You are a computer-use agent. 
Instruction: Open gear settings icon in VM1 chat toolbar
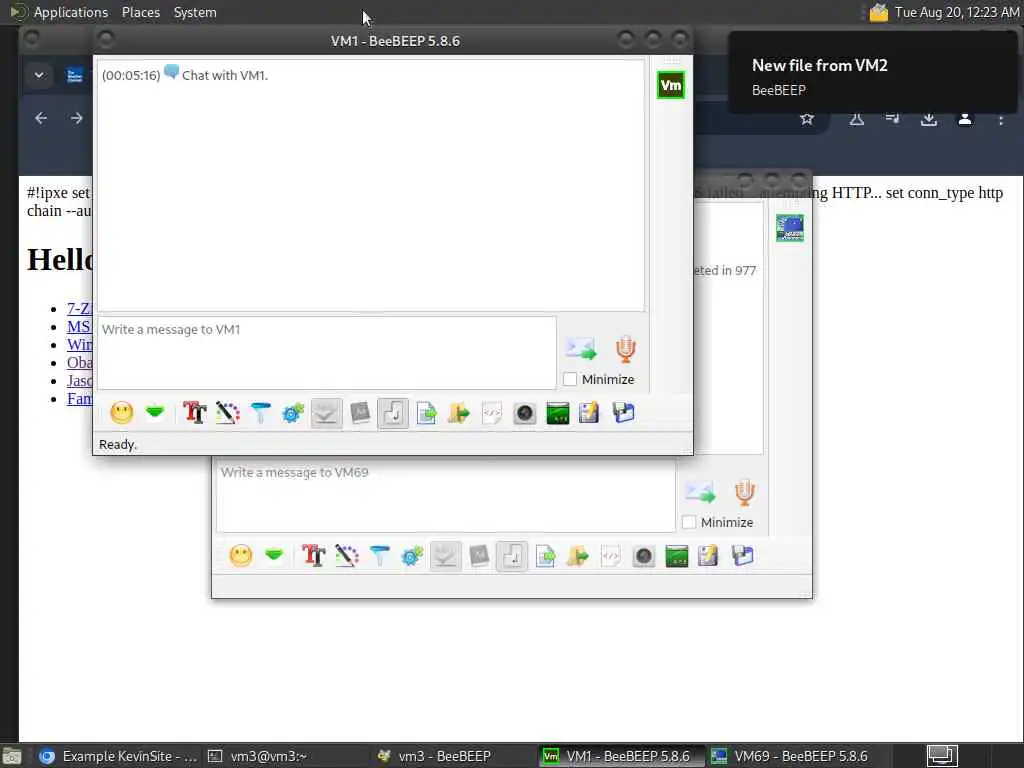tap(293, 413)
